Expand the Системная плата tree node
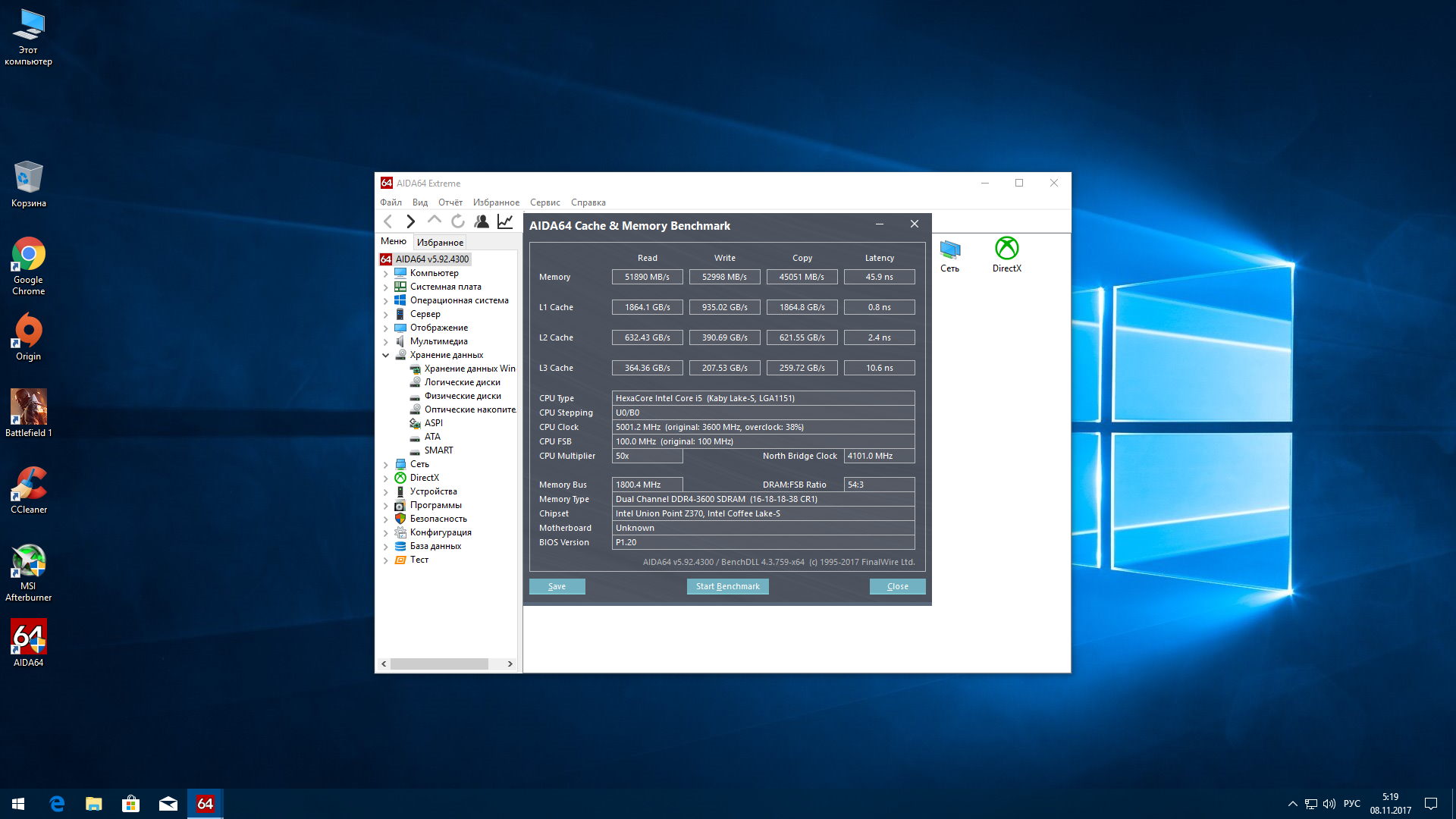The width and height of the screenshot is (1456, 819). 386,287
